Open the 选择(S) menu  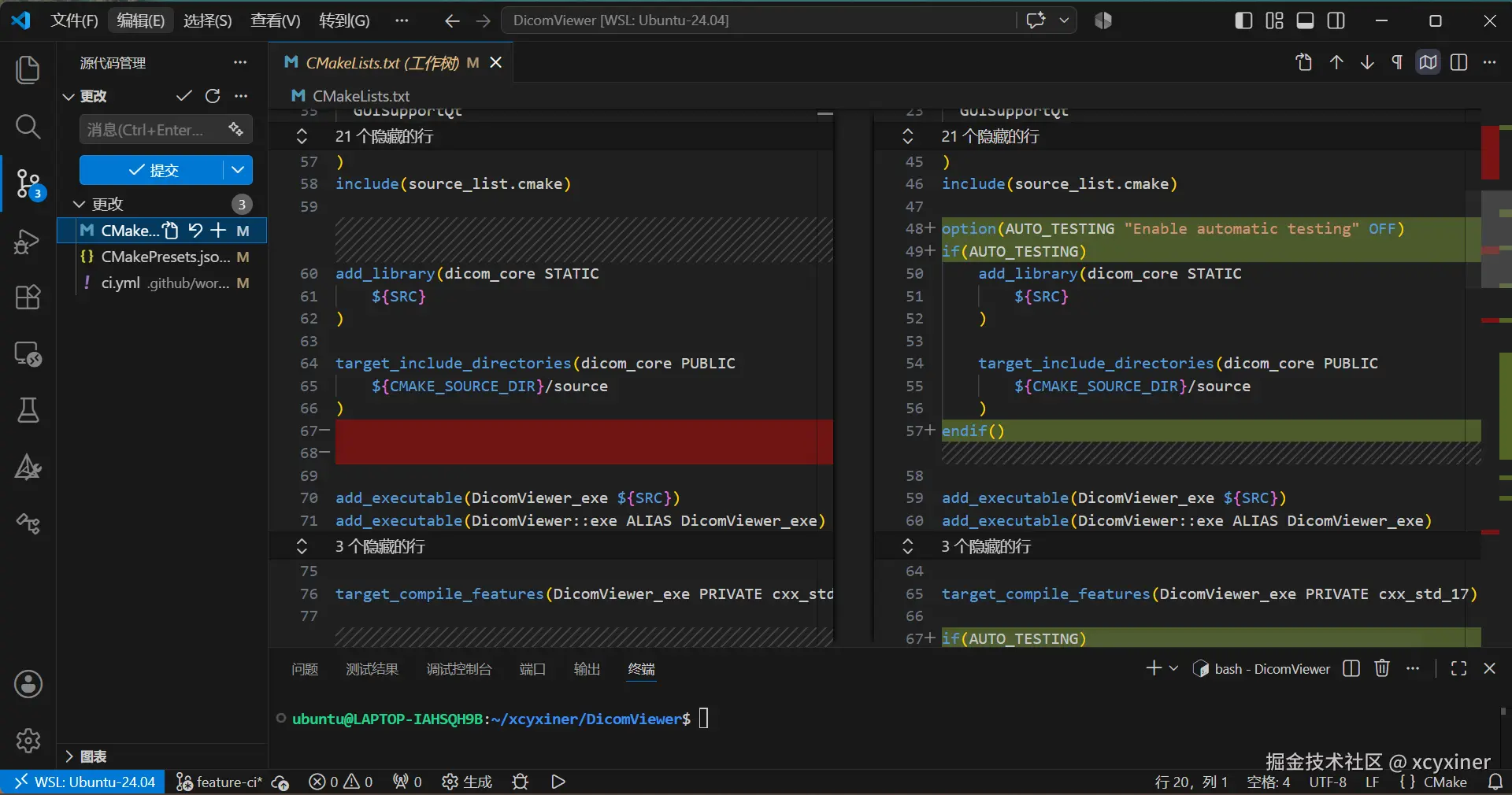point(208,20)
